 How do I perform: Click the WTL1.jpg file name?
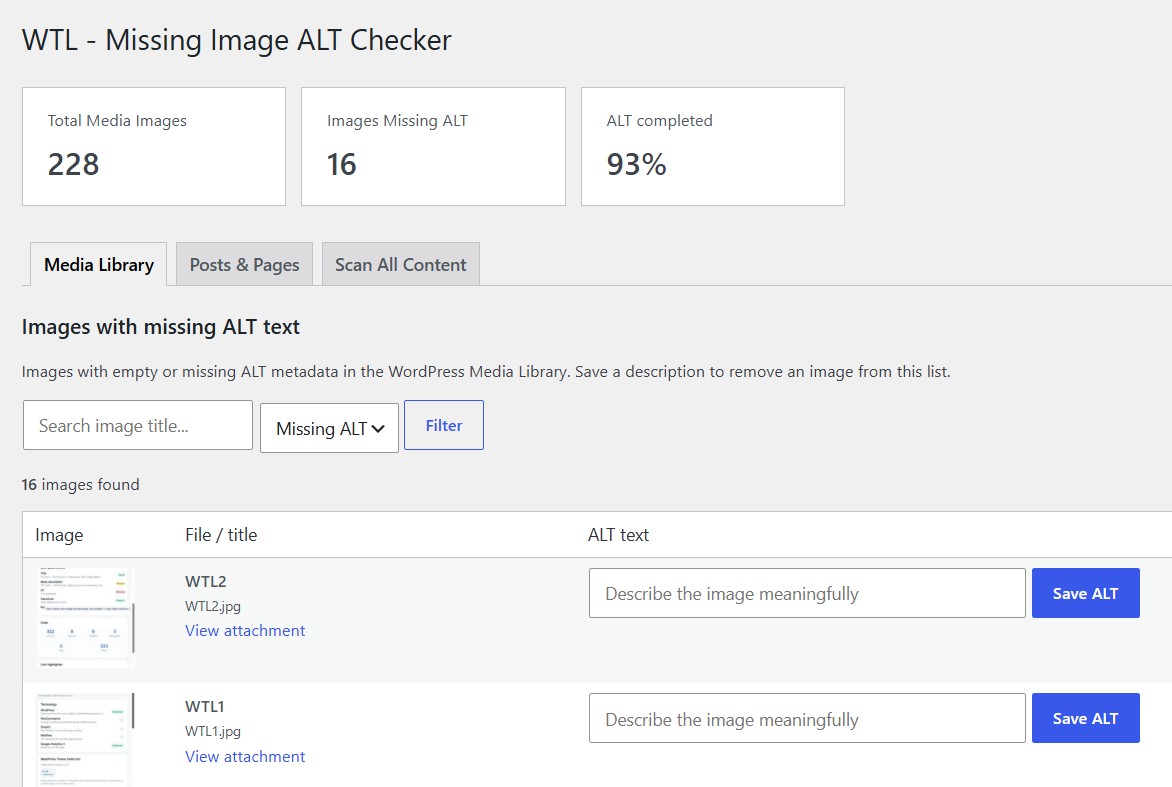coord(213,731)
